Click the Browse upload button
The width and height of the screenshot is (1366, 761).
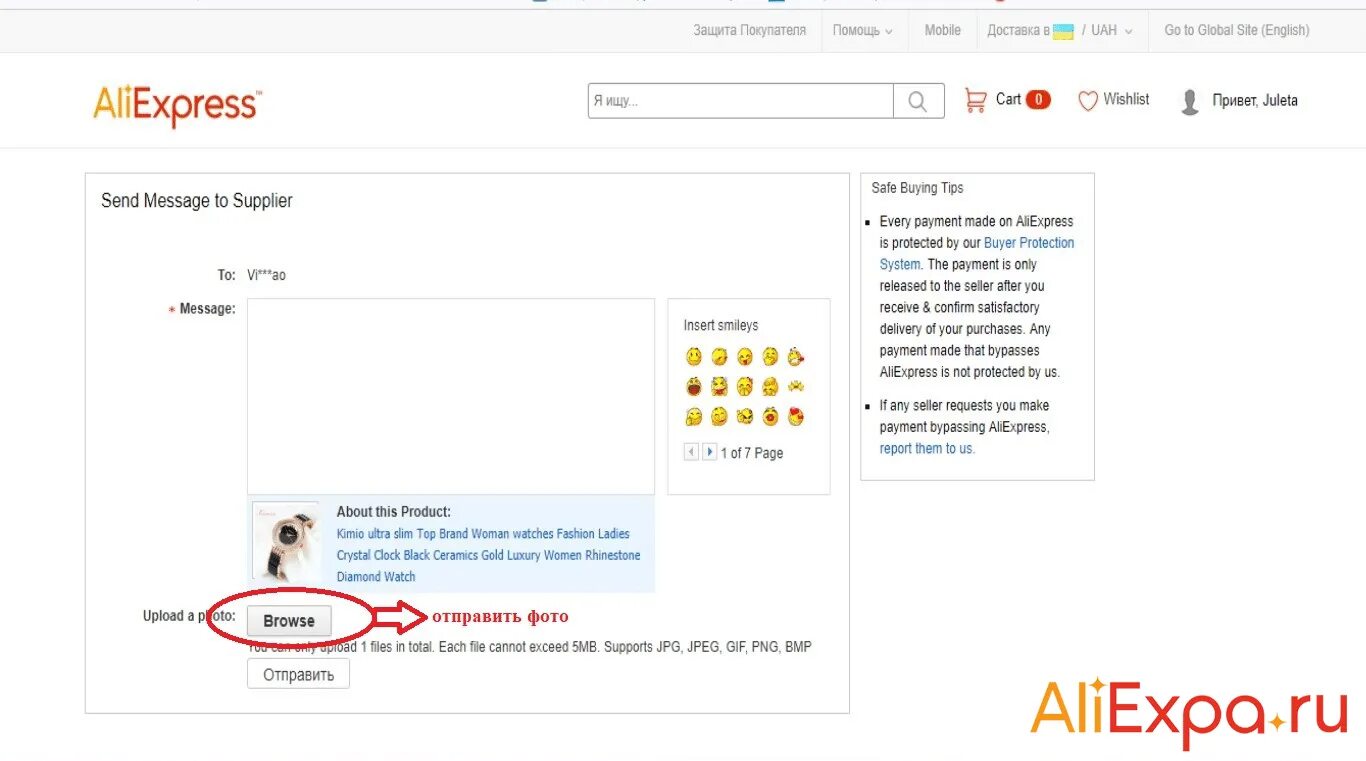[289, 621]
